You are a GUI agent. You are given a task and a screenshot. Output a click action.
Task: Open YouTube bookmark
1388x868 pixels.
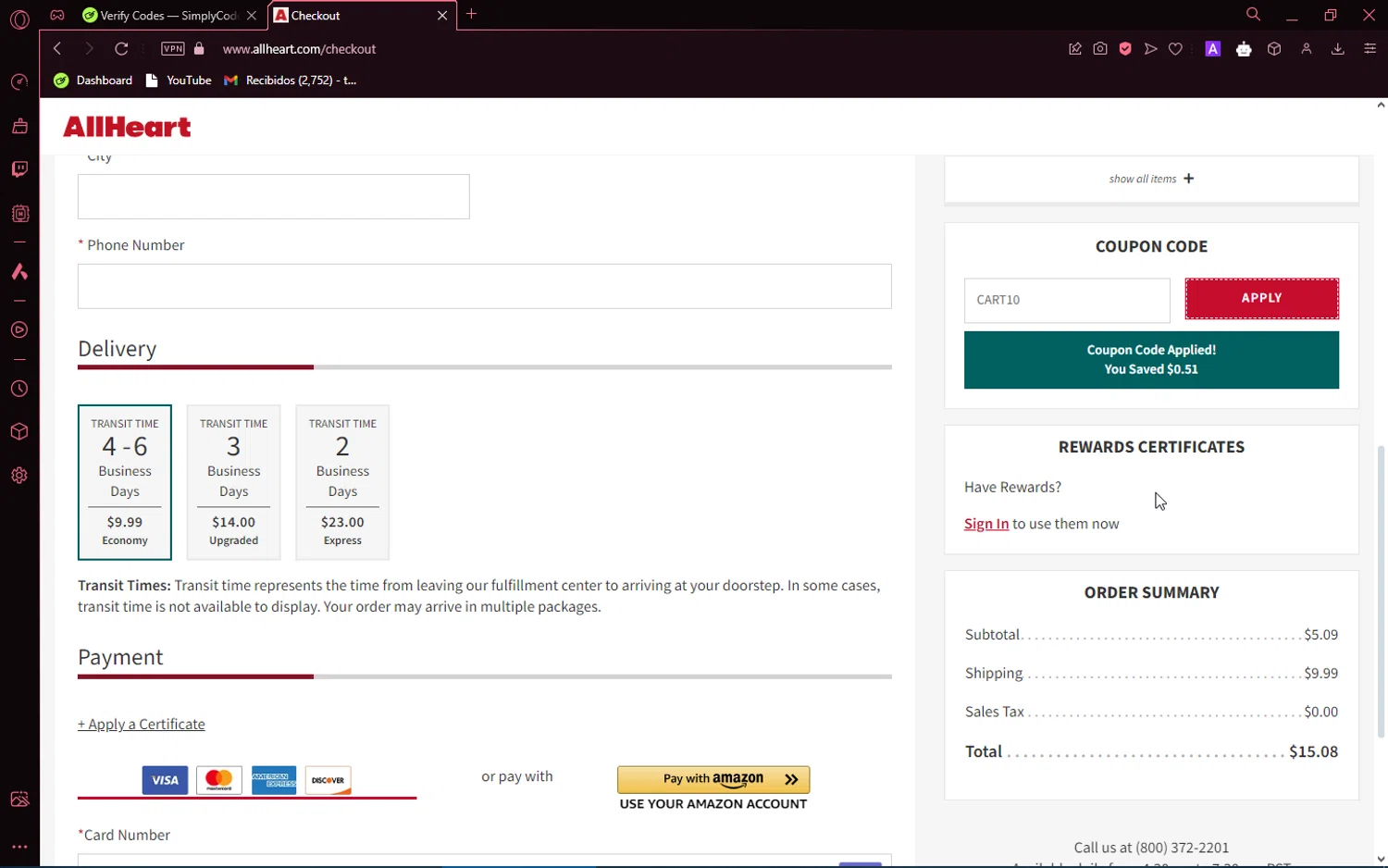[180, 81]
